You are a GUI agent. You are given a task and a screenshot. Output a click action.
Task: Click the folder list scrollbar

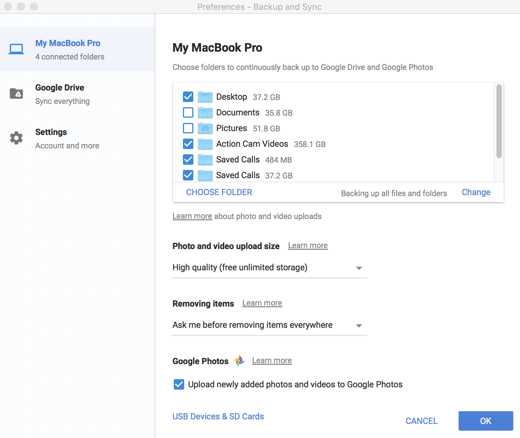(x=499, y=121)
